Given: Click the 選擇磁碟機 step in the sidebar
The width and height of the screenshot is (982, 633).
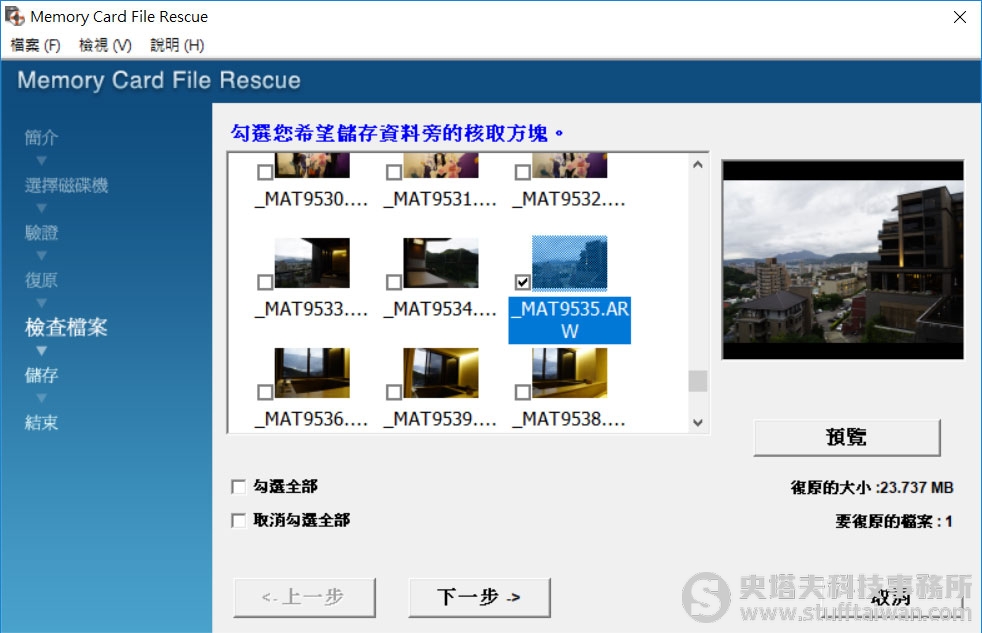Looking at the screenshot, I should point(66,185).
